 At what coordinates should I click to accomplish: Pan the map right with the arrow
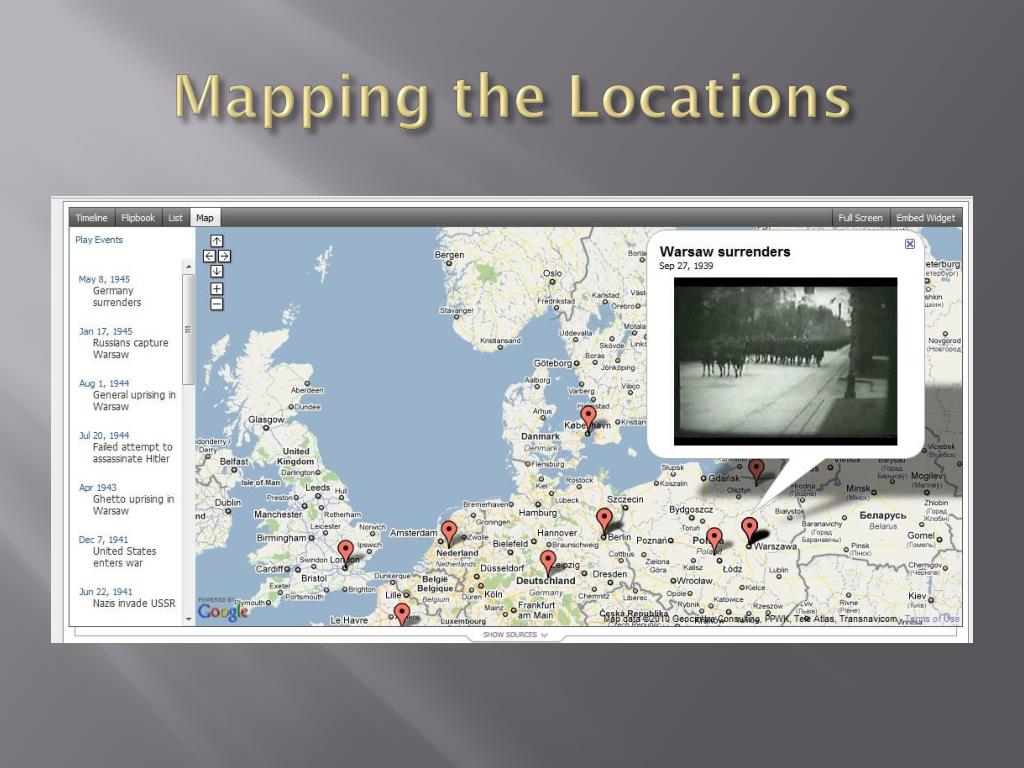click(x=224, y=256)
